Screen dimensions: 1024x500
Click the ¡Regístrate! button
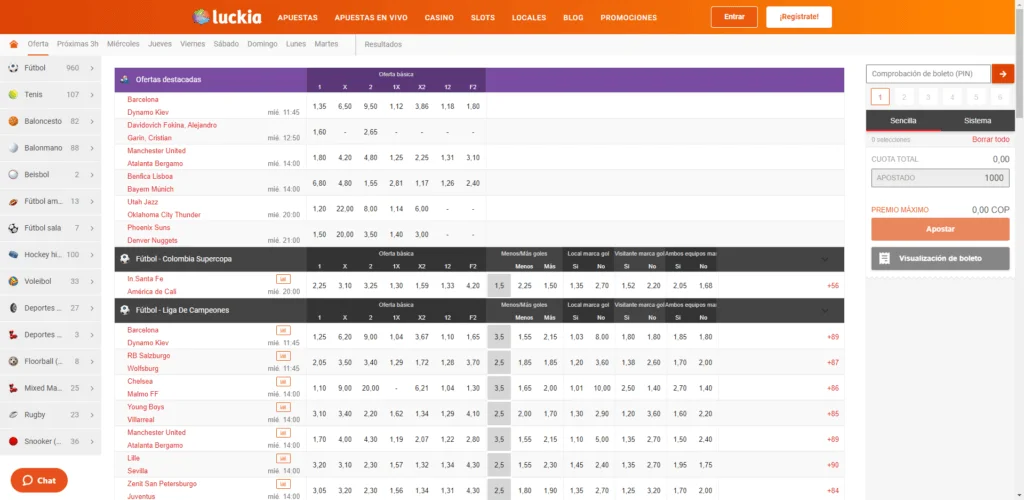(x=799, y=17)
